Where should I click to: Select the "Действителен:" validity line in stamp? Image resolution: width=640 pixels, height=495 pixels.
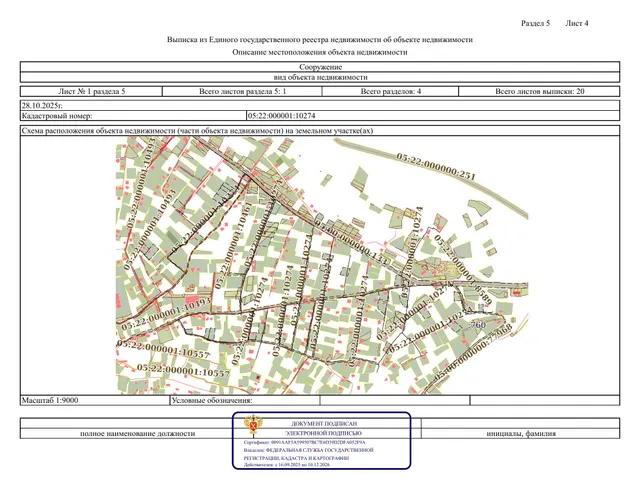click(287, 465)
